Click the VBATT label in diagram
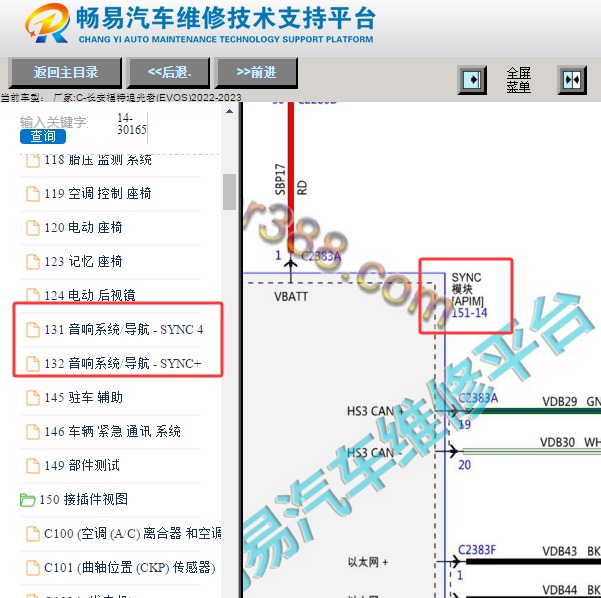 coord(291,297)
